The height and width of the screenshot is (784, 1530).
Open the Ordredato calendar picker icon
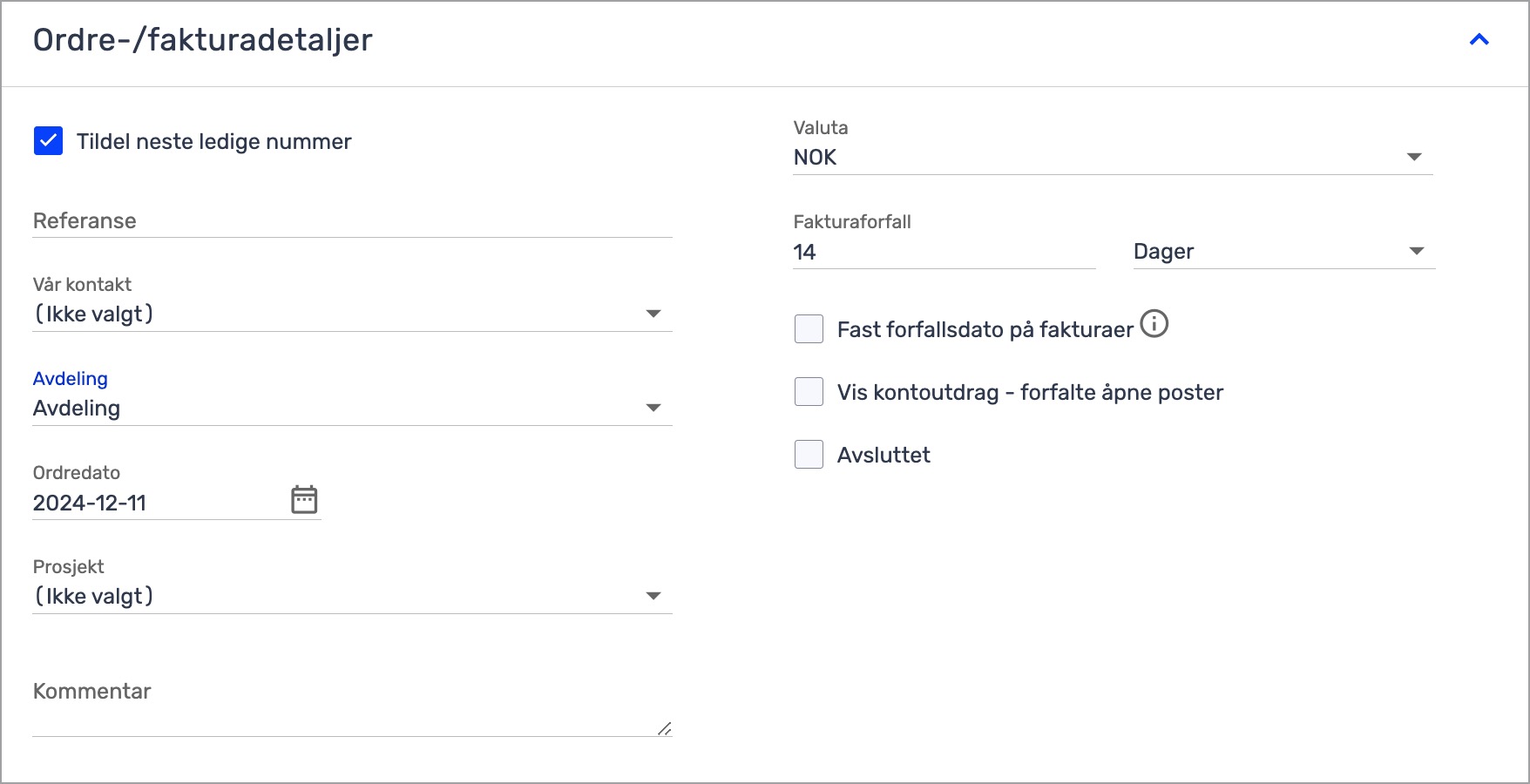click(x=304, y=500)
